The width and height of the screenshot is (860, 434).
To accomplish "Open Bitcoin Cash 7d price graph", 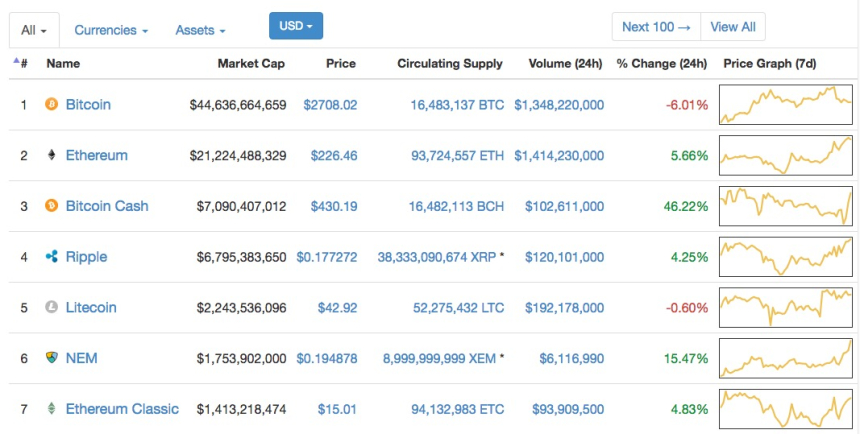I will [x=786, y=206].
